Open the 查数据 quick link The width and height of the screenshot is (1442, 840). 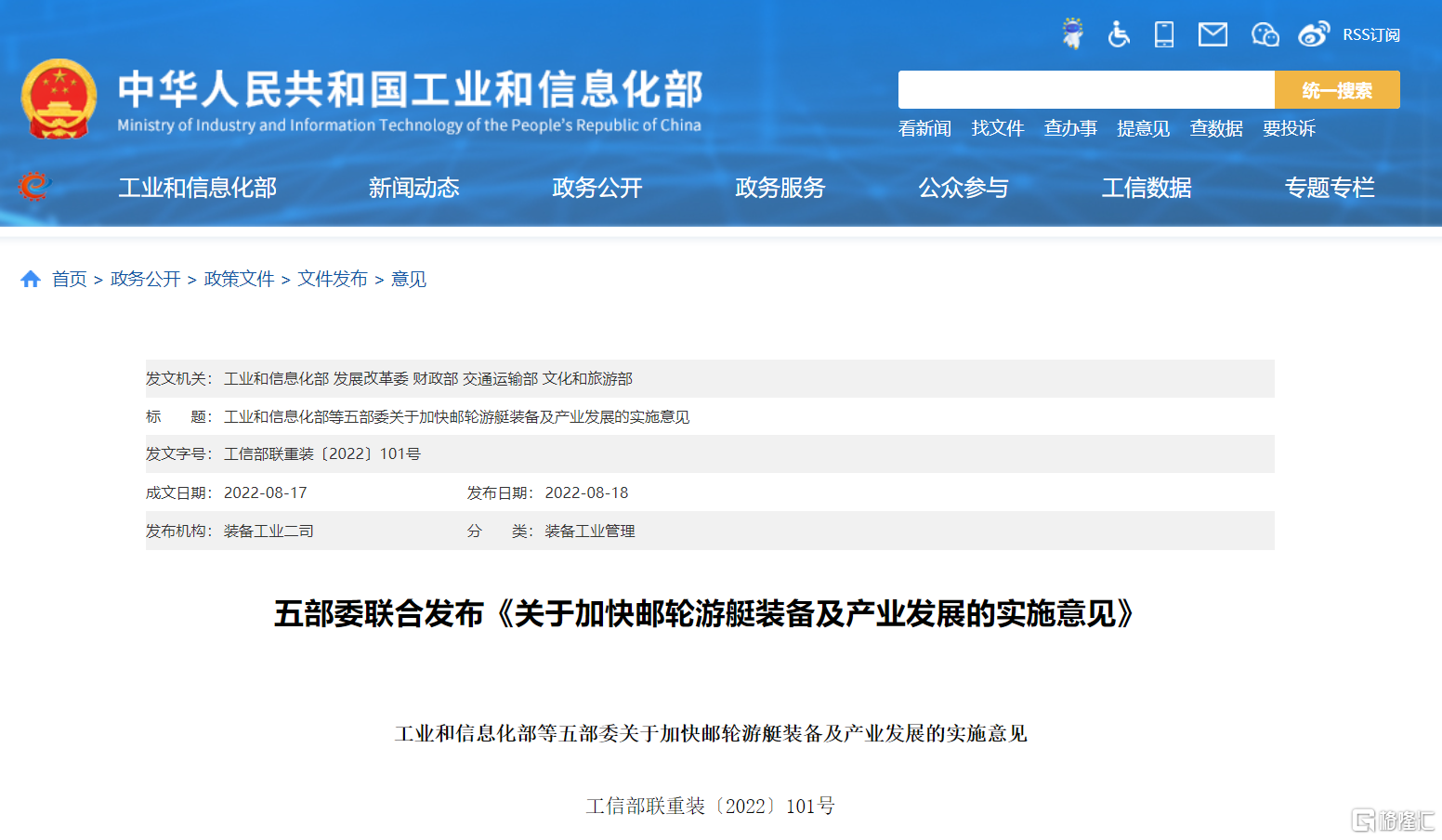pyautogui.click(x=1216, y=128)
